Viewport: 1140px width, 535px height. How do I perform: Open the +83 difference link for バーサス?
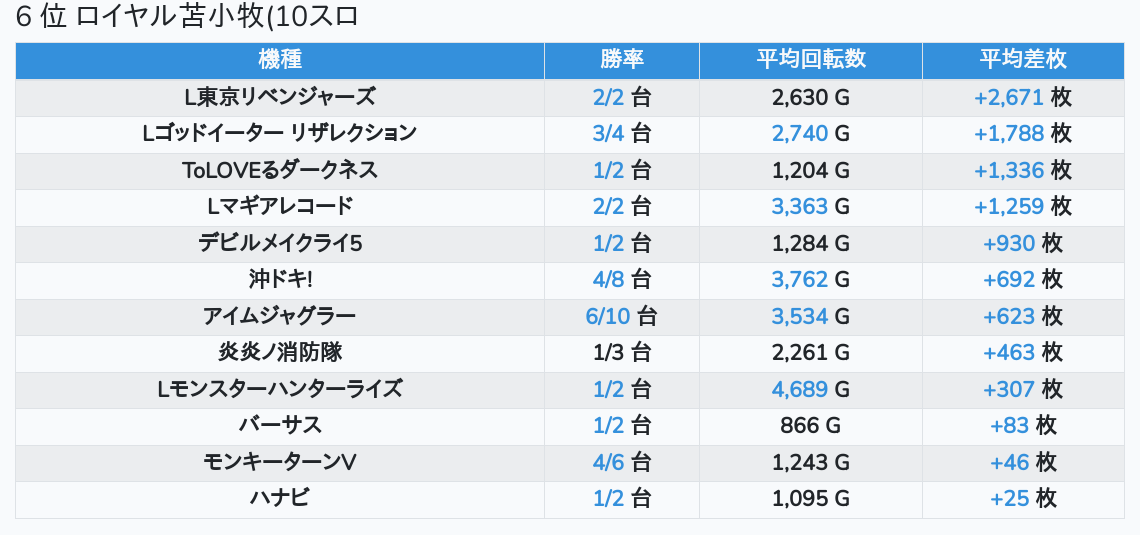[x=1009, y=425]
